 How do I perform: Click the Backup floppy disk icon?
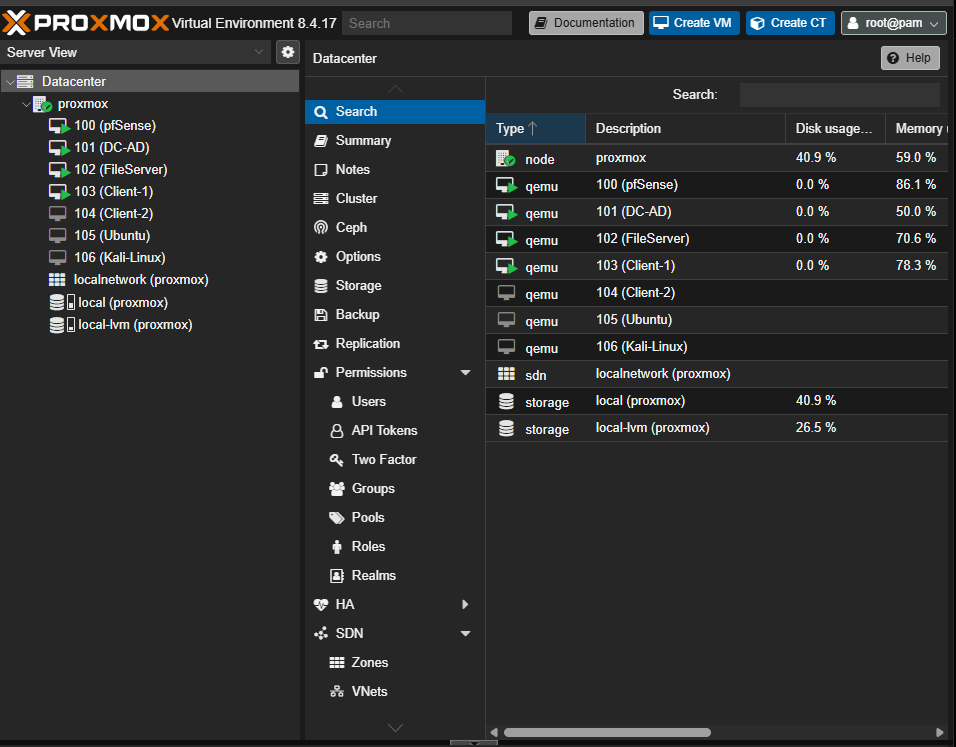[x=321, y=315]
